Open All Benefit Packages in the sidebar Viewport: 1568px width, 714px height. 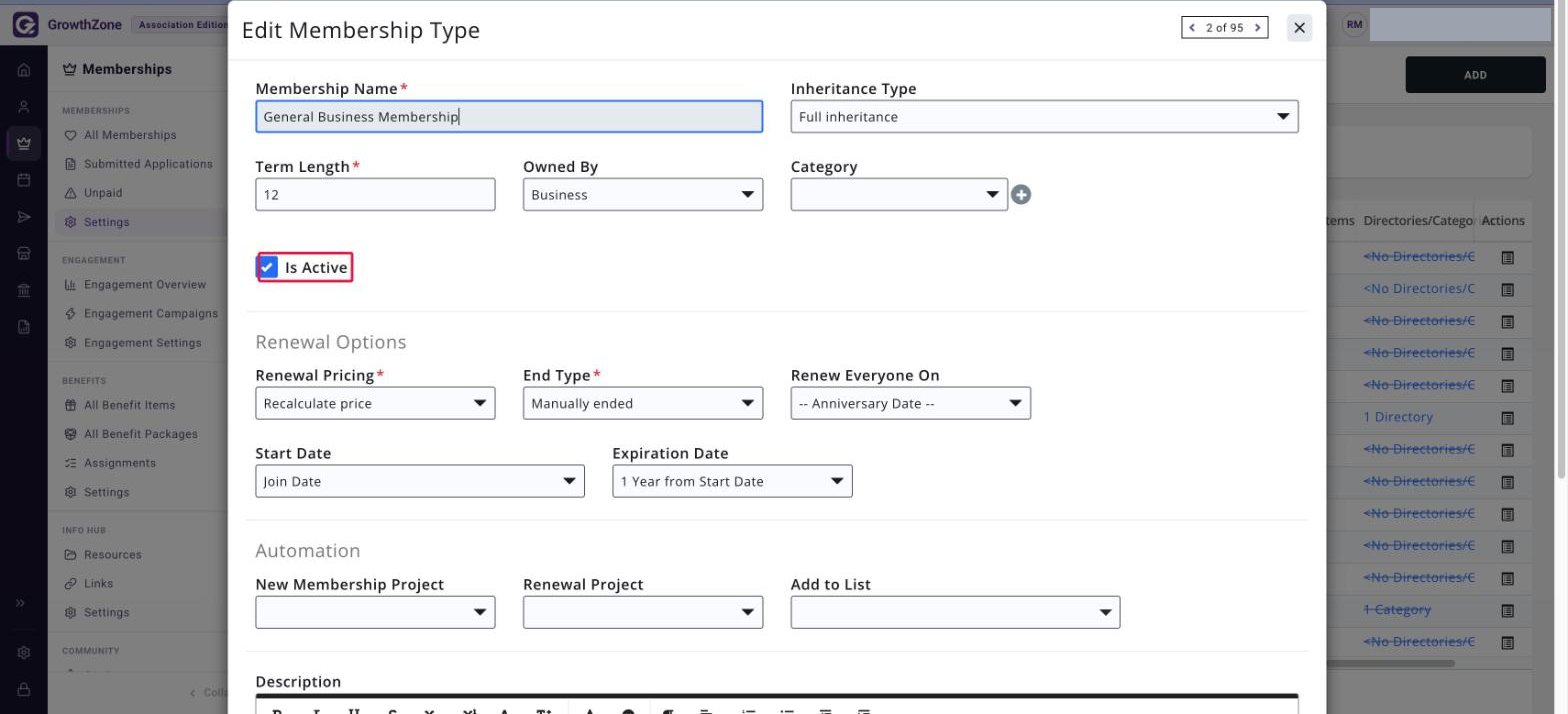[141, 434]
